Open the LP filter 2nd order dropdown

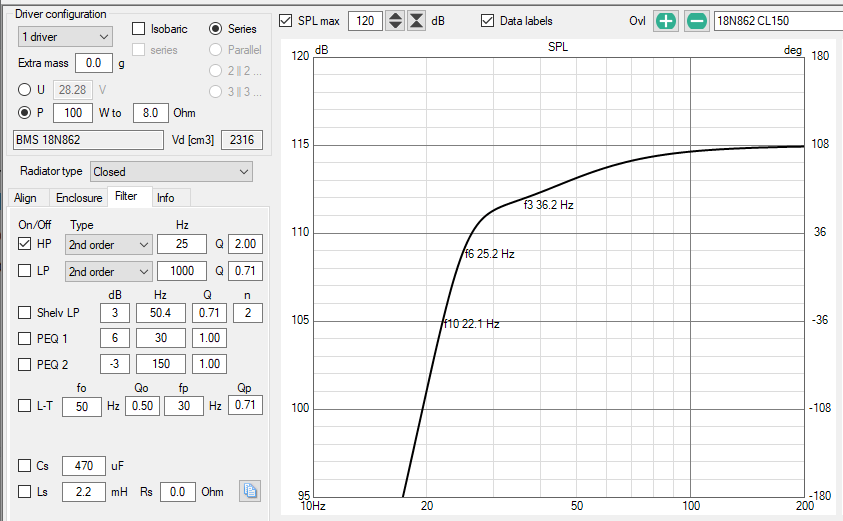(109, 271)
